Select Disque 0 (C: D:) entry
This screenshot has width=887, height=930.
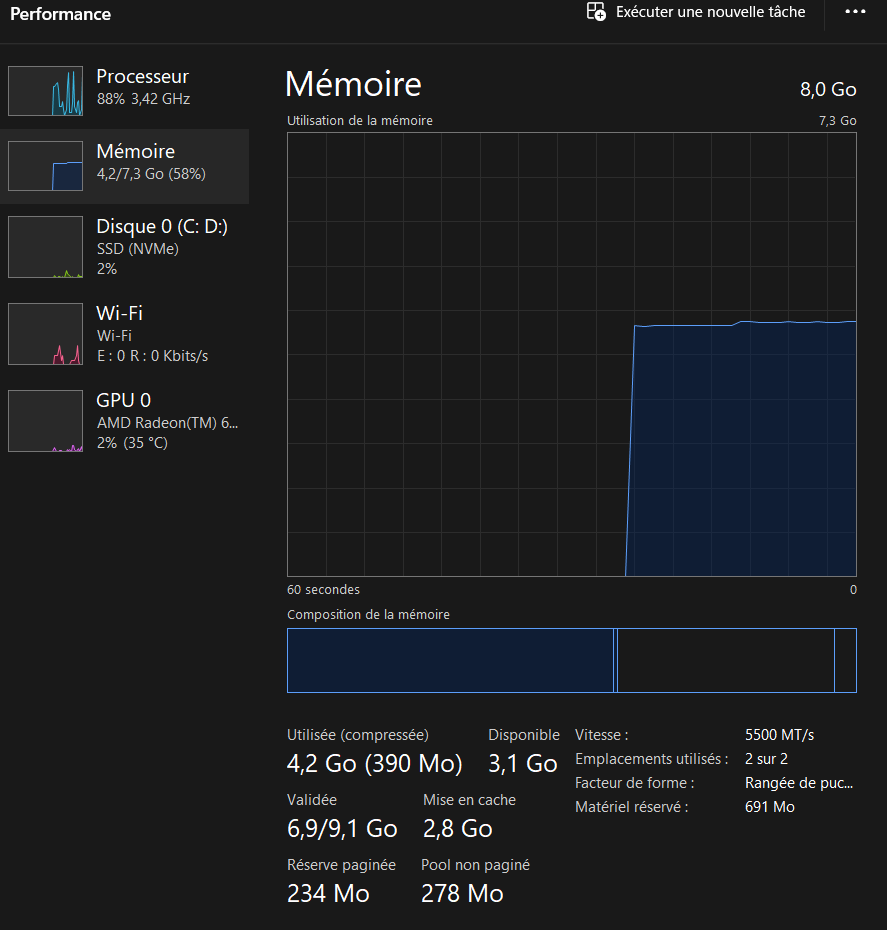click(162, 227)
